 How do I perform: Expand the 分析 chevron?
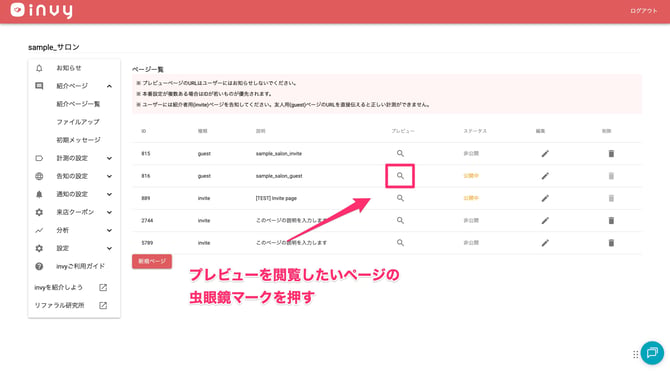coord(109,230)
